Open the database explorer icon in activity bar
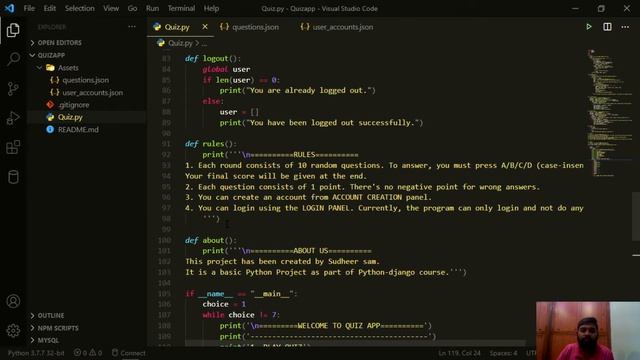The width and height of the screenshot is (640, 360). coord(13,177)
